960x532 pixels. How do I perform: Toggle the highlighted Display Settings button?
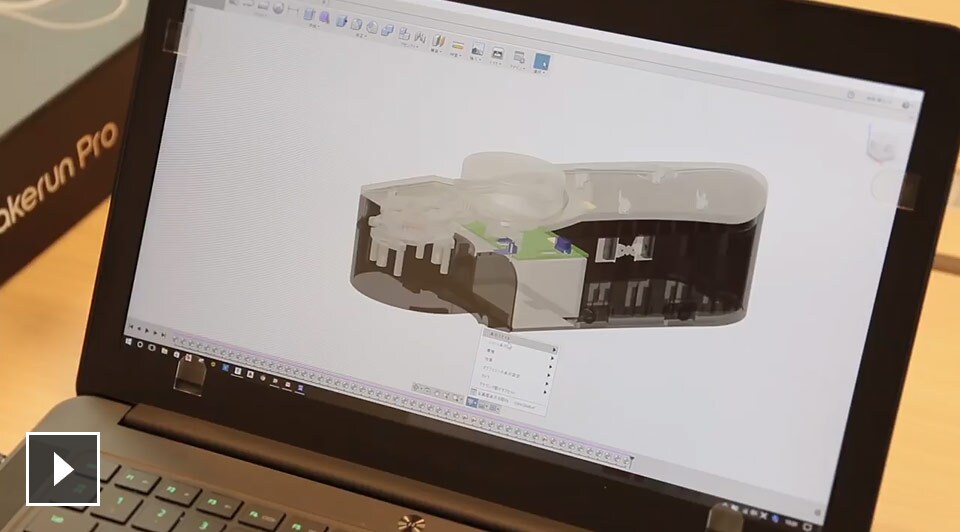pyautogui.click(x=471, y=402)
